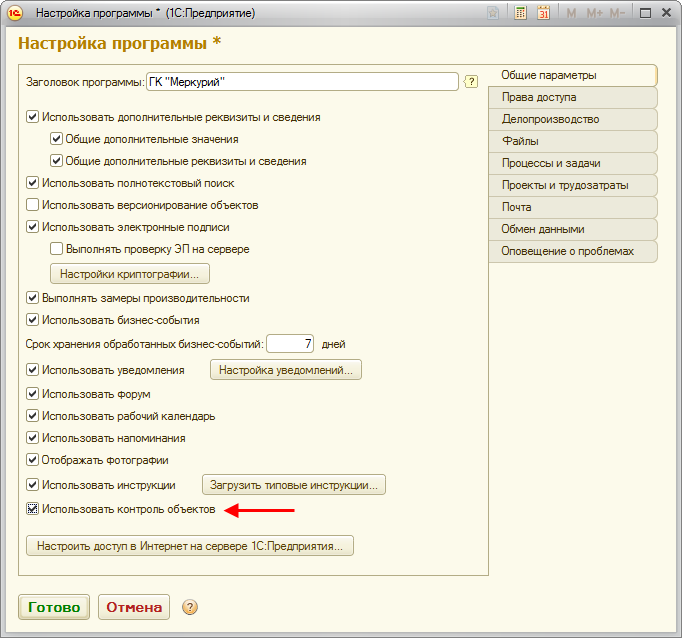Open the calendar icon in title bar
The image size is (682, 638).
click(543, 14)
